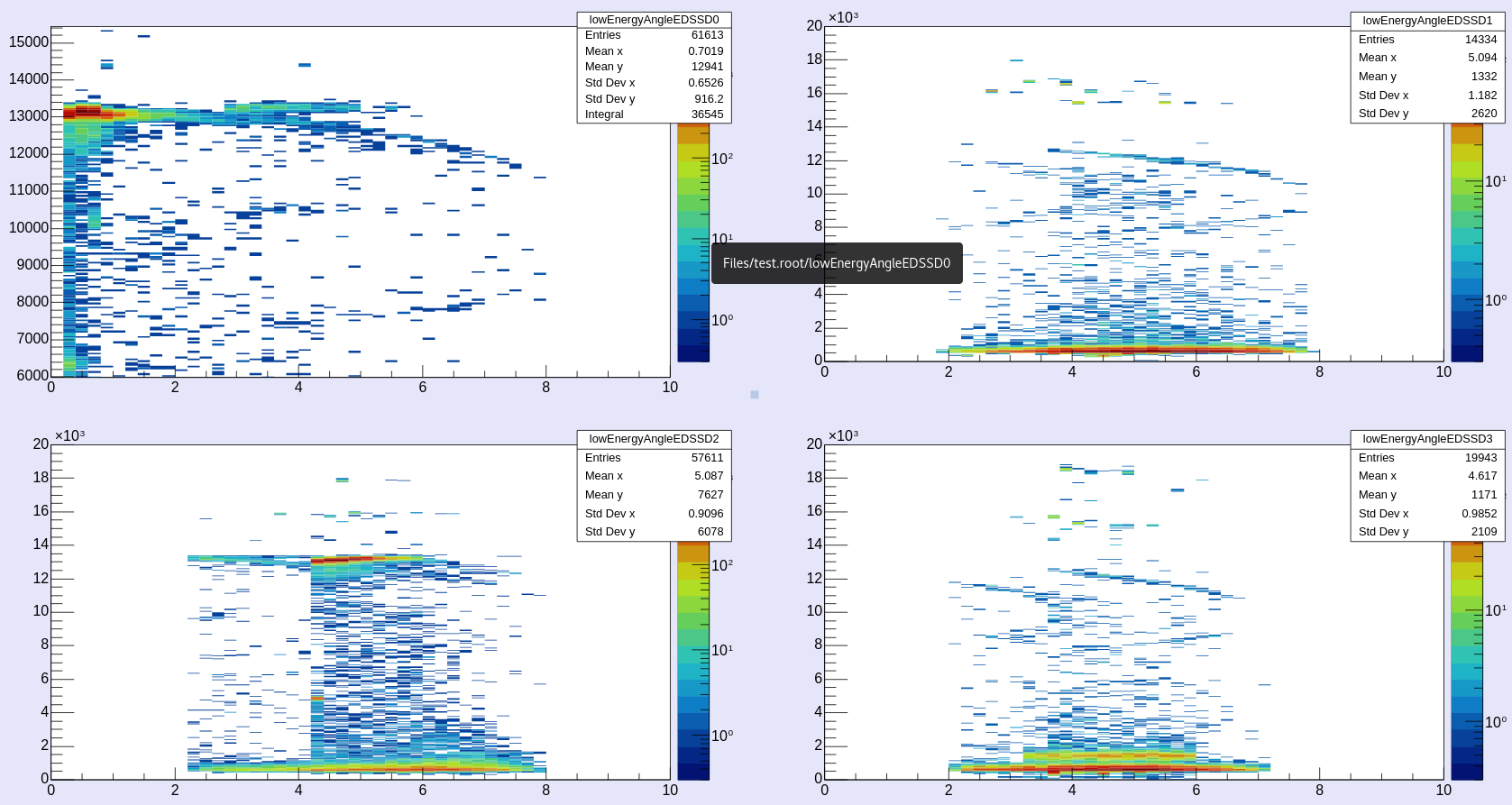This screenshot has width=1512, height=805.
Task: Click the 7000 y-axis label
Action: pyautogui.click(x=32, y=338)
